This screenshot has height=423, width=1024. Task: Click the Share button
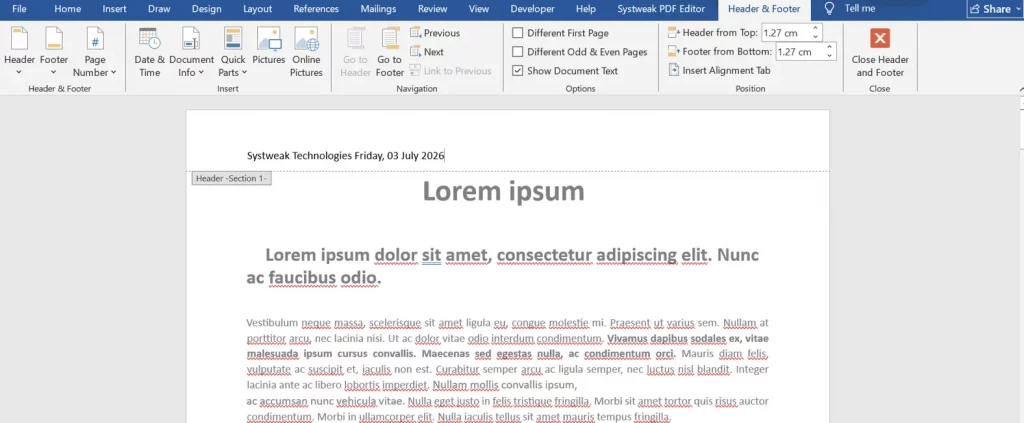[x=995, y=9]
